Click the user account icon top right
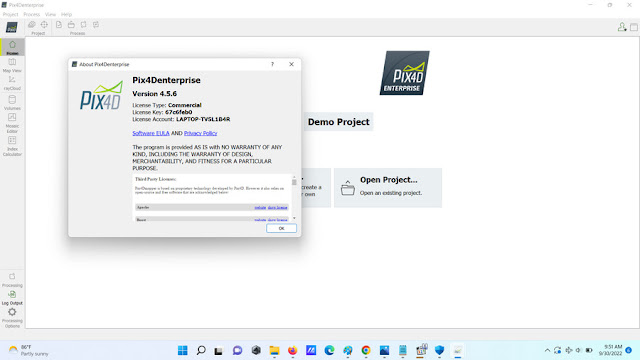640x360 pixels. coord(622,27)
